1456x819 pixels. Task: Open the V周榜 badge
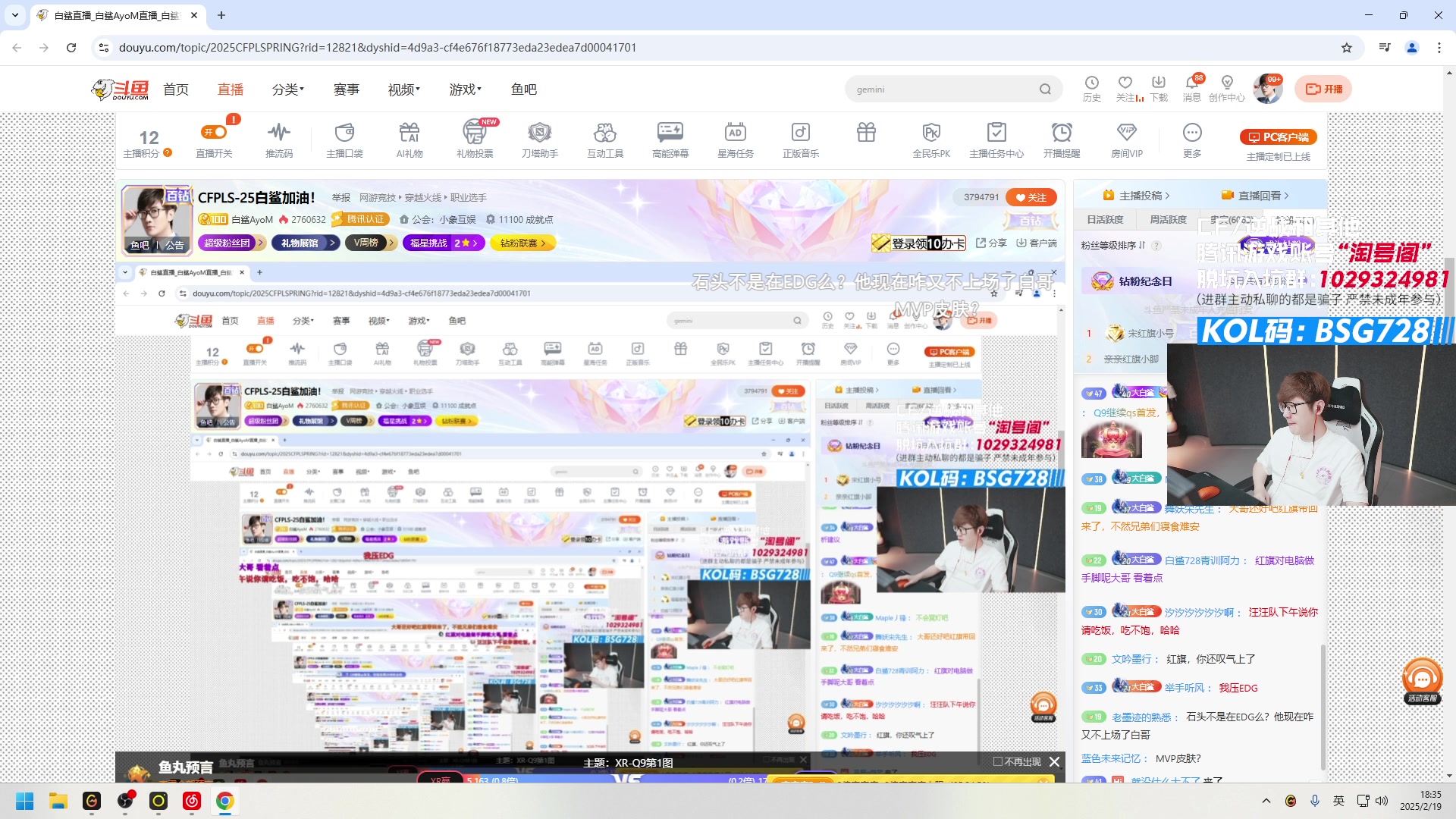tap(370, 243)
